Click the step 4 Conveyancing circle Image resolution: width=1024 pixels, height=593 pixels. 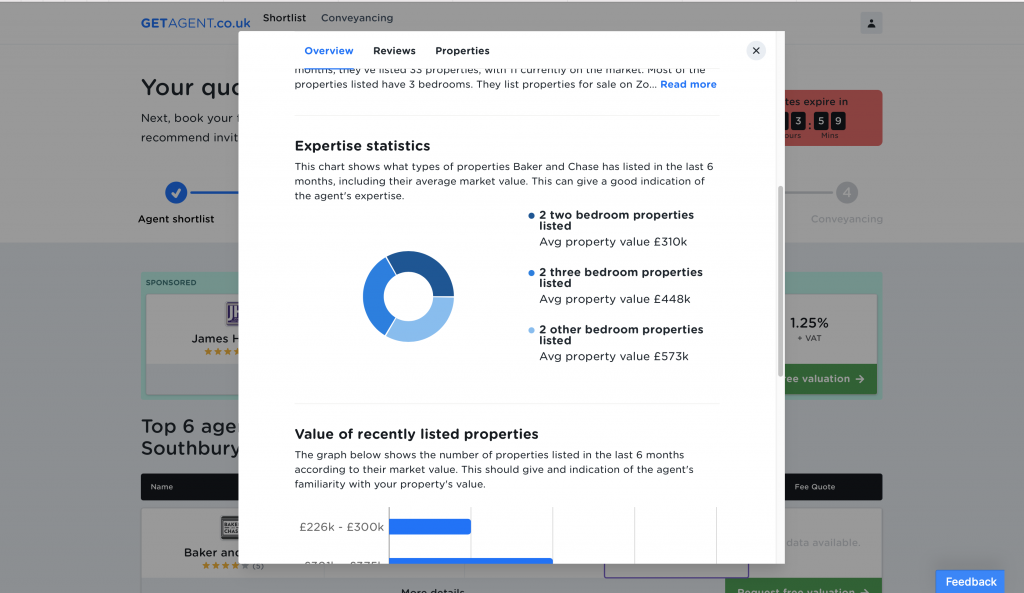[x=847, y=192]
